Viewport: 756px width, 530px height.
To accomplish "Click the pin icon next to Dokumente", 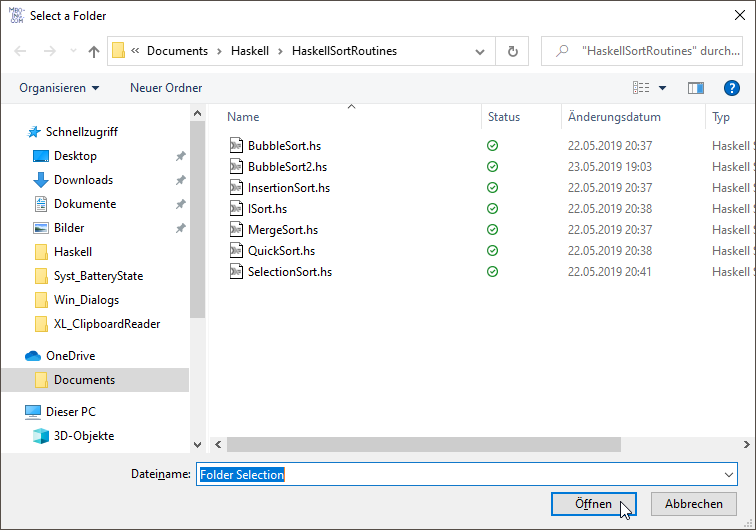I will coord(180,204).
